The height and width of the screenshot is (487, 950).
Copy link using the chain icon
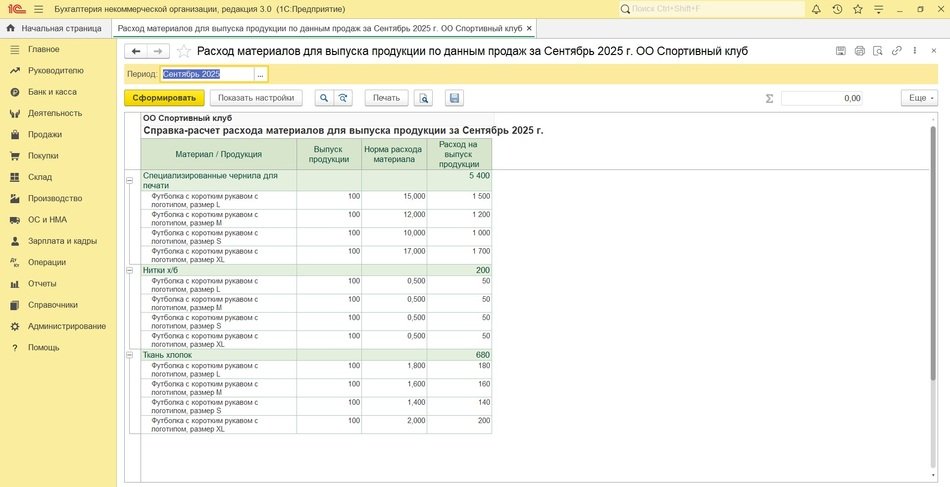[897, 51]
